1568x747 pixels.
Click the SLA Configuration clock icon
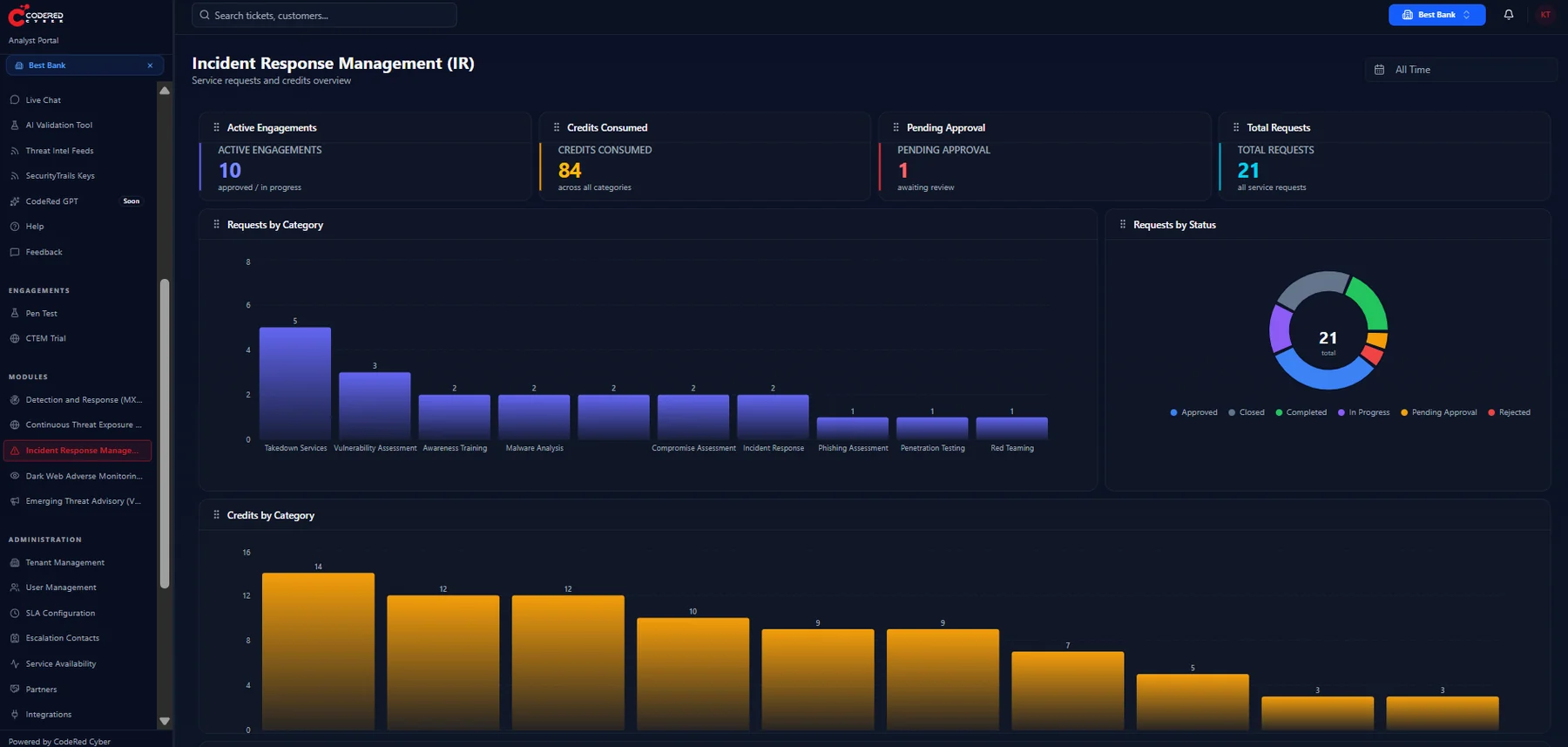15,614
